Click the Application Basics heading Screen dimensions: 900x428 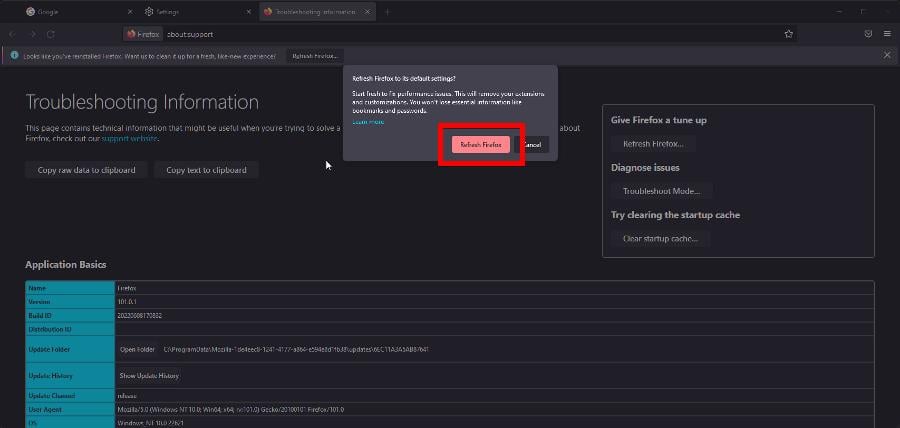[x=65, y=264]
